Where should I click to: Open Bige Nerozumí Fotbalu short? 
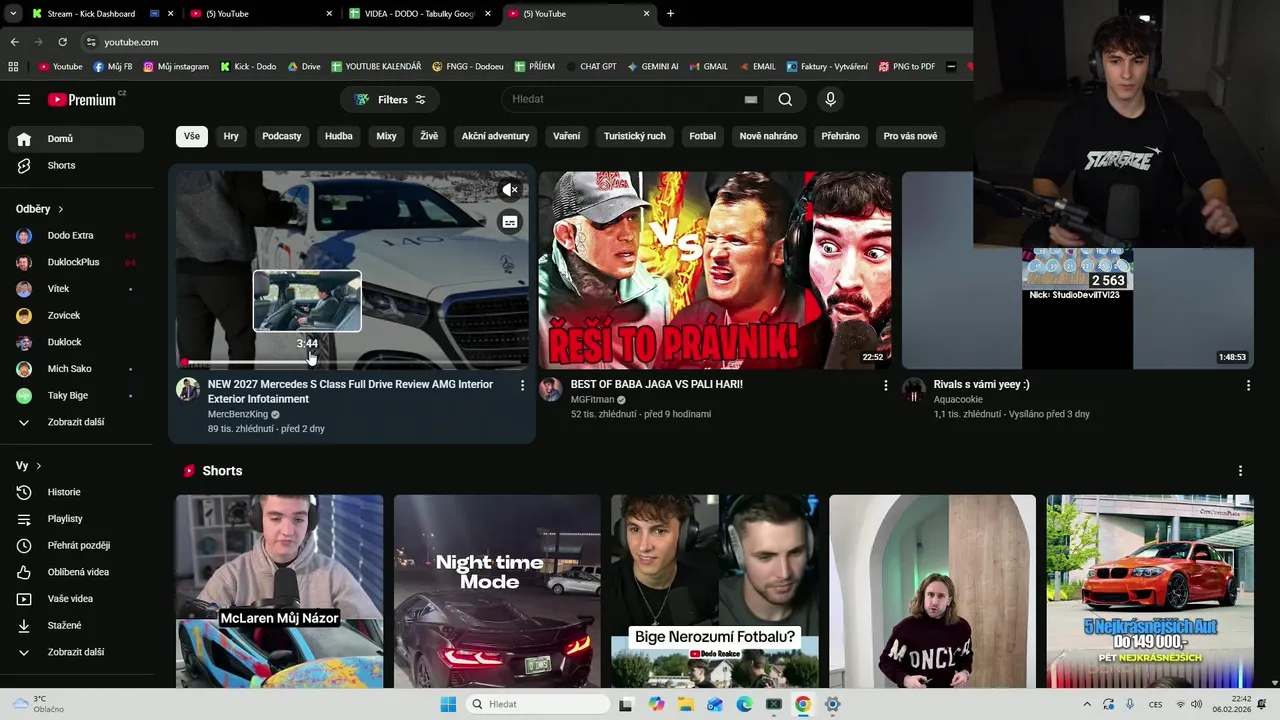coord(715,591)
